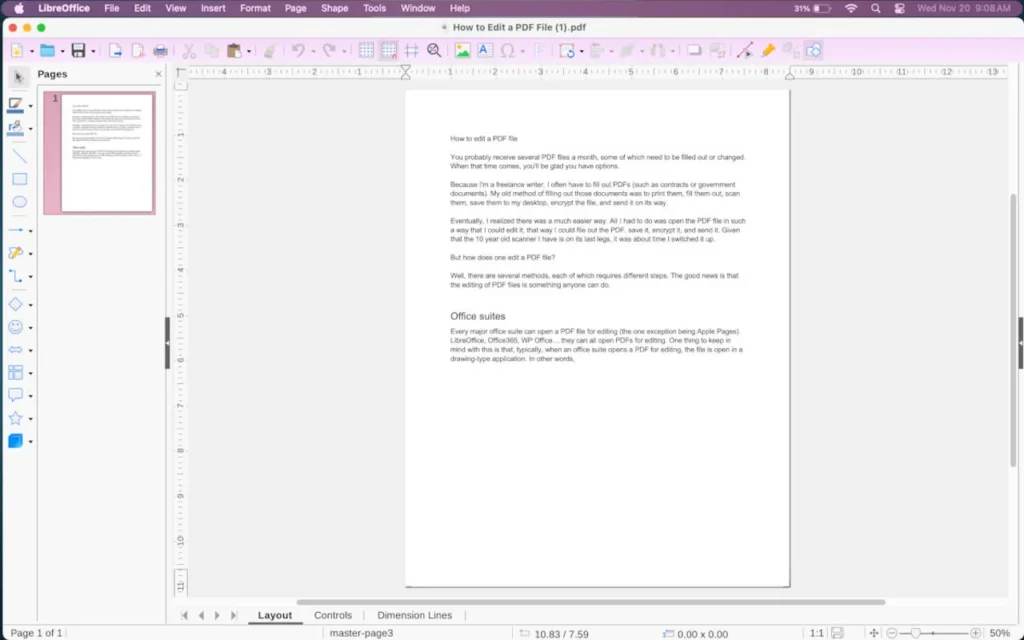The width and height of the screenshot is (1024, 640).
Task: Open the Tools menu
Action: tap(374, 8)
